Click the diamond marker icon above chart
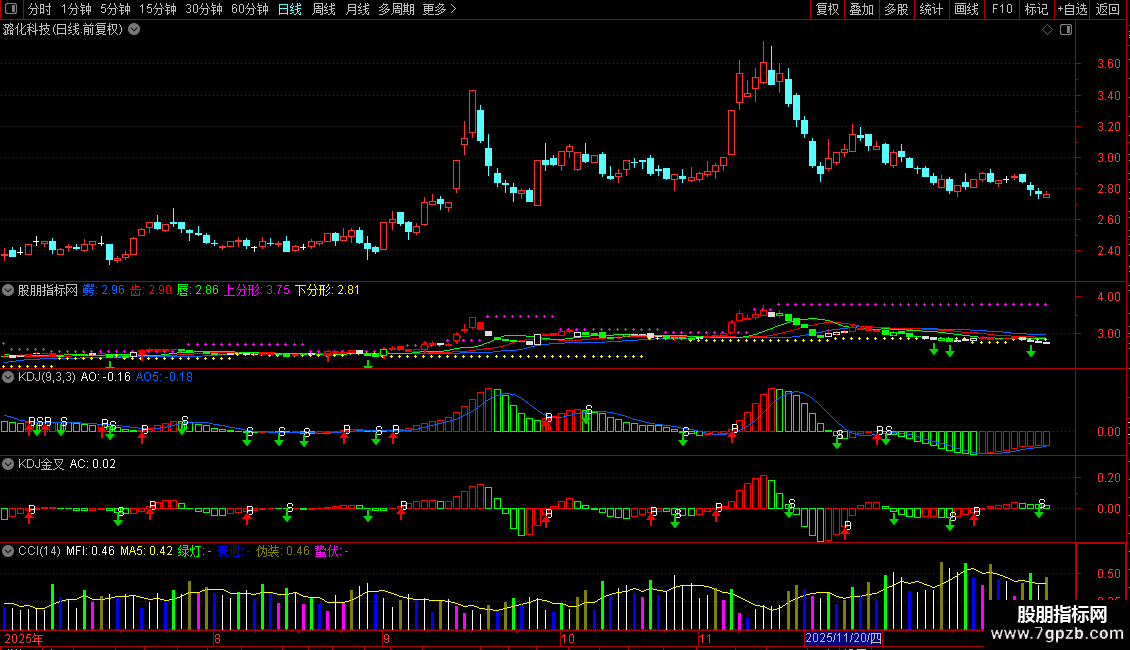1130x650 pixels. (1047, 30)
